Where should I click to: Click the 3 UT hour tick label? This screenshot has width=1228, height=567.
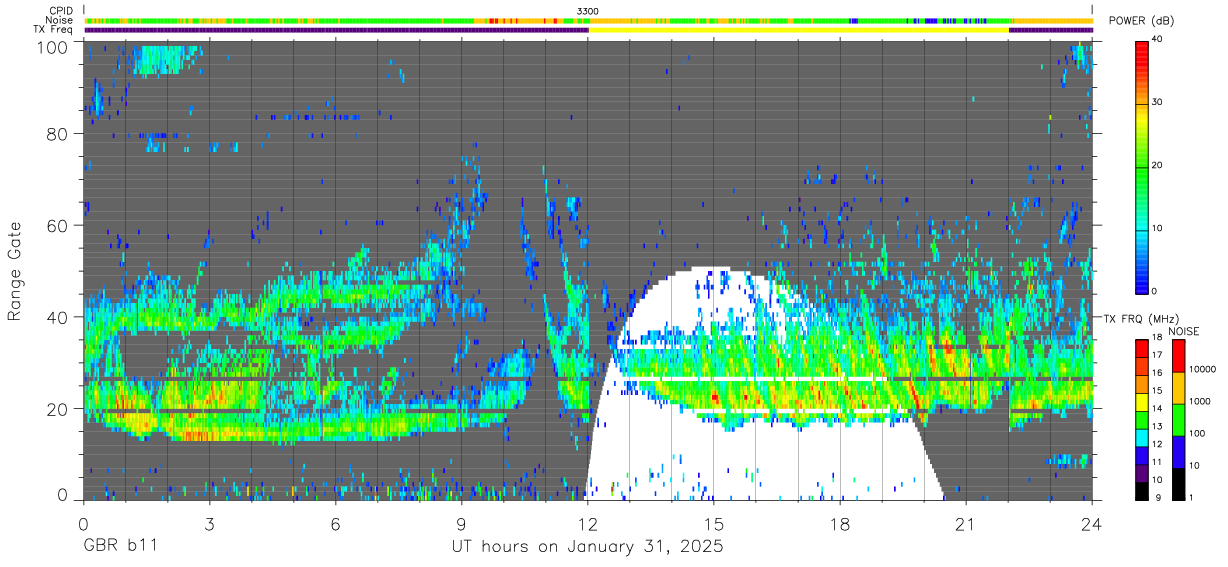click(209, 524)
